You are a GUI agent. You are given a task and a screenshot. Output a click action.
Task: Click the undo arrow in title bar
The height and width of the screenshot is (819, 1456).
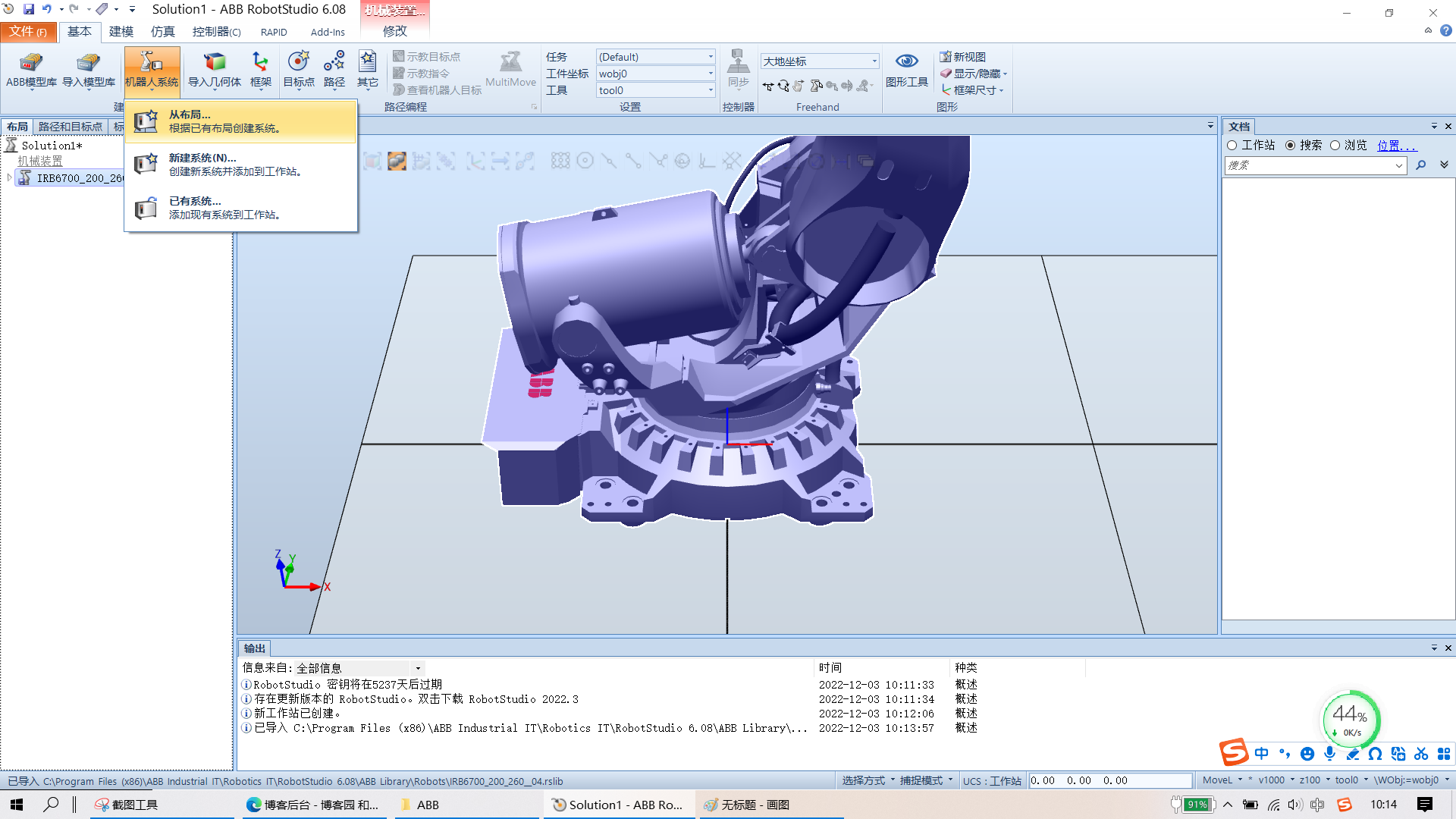tap(47, 9)
